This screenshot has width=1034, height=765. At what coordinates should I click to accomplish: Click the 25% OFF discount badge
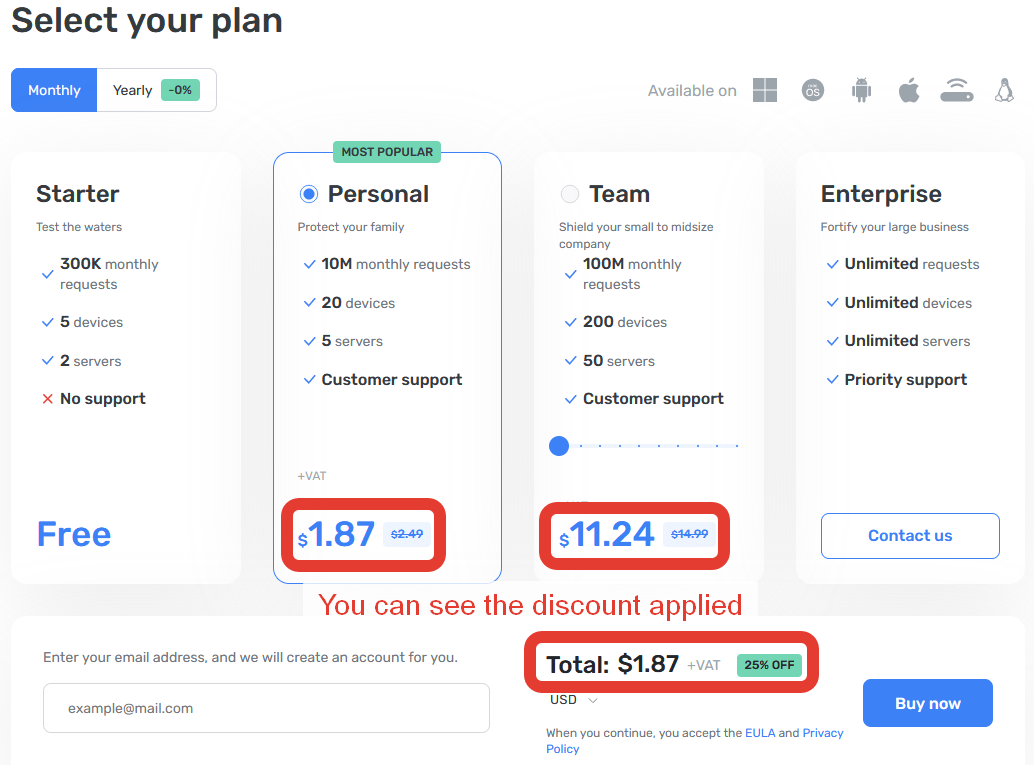tap(769, 665)
